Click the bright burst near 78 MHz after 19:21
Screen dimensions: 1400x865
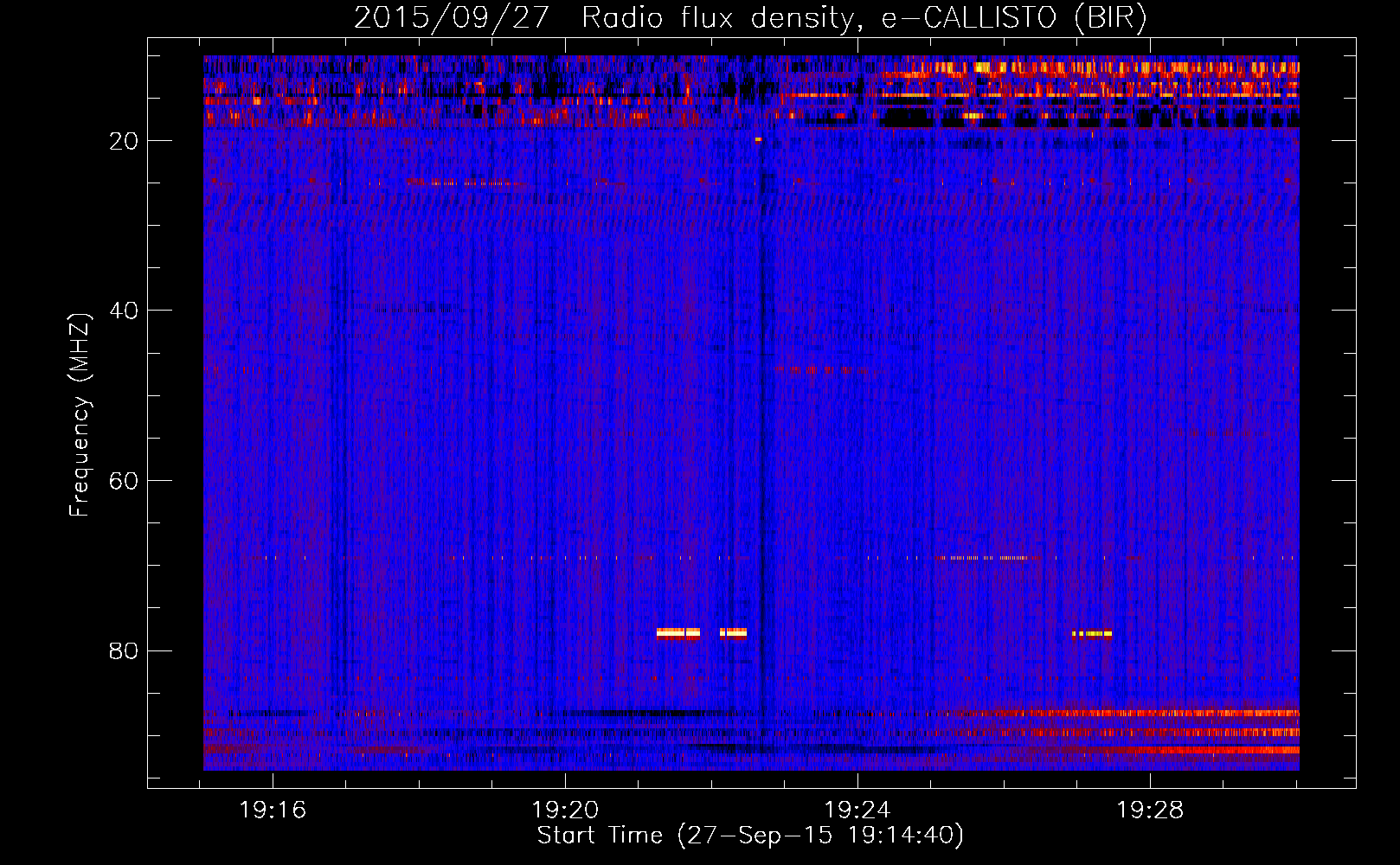pos(678,633)
